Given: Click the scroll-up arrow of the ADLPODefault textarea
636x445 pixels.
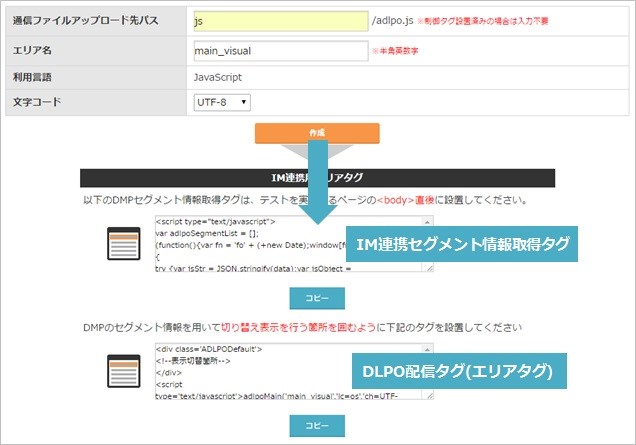Looking at the screenshot, I should [x=427, y=349].
